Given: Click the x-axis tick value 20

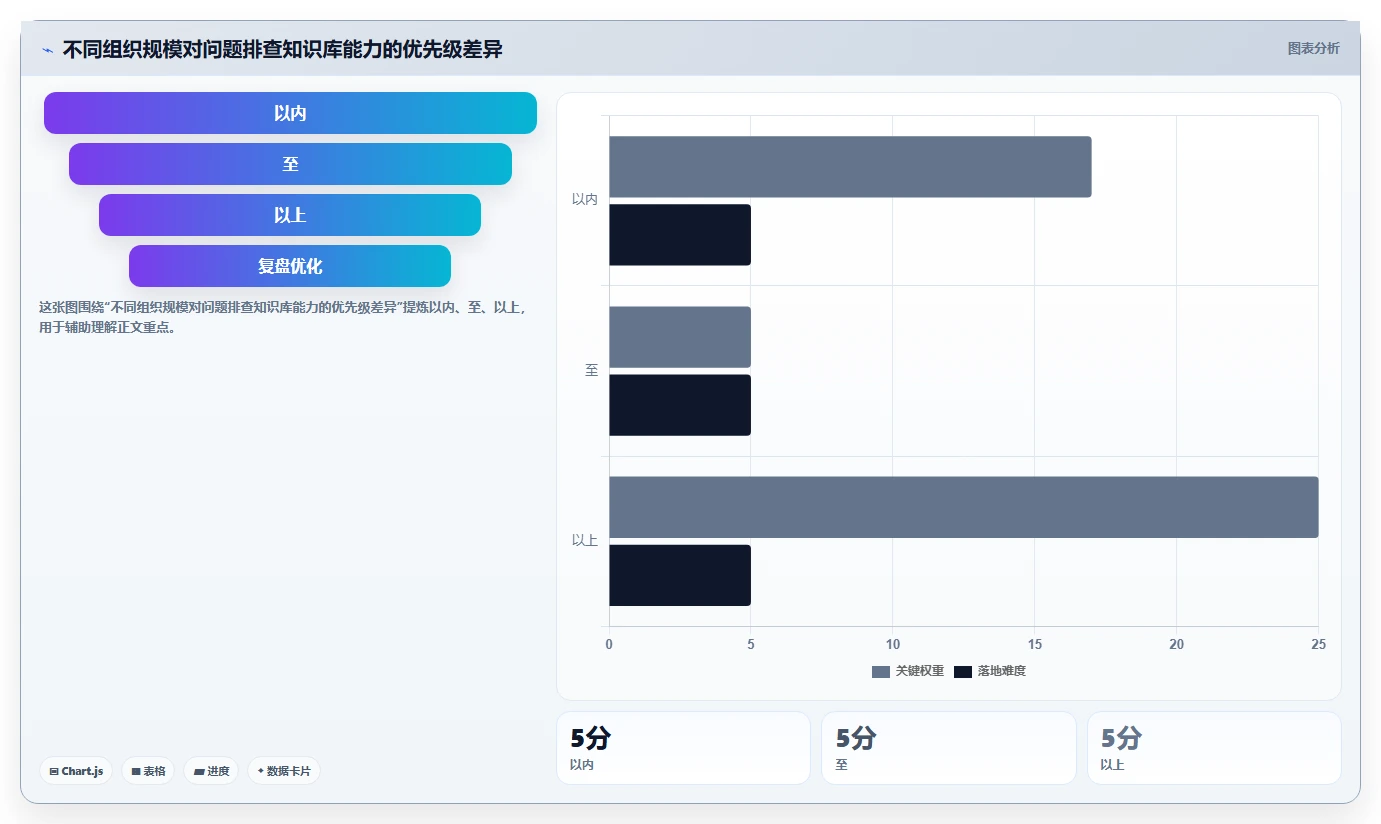Looking at the screenshot, I should [1176, 645].
